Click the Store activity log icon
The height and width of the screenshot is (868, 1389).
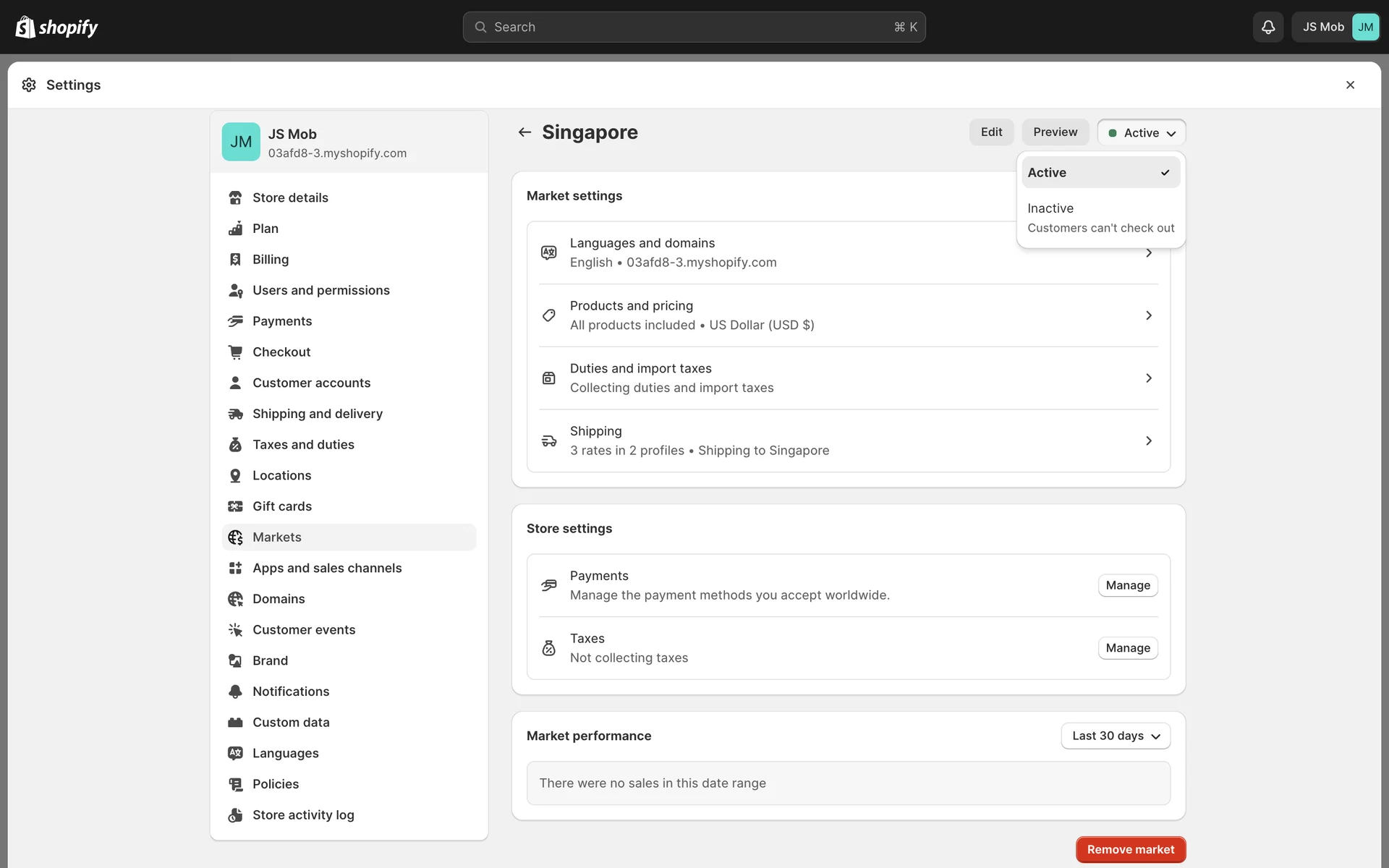pos(235,814)
